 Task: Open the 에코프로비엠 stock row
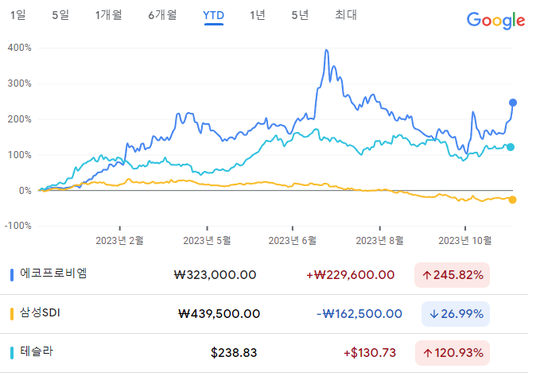click(264, 275)
